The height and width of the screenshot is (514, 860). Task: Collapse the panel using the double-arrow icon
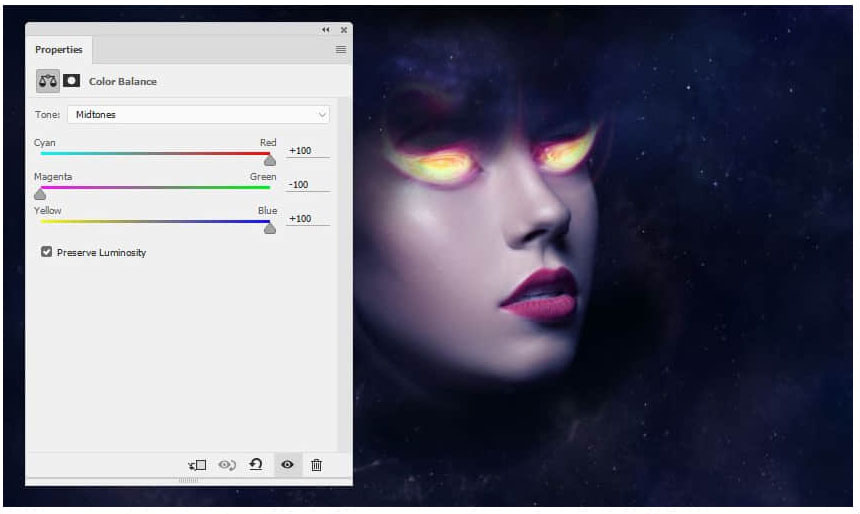[x=326, y=30]
